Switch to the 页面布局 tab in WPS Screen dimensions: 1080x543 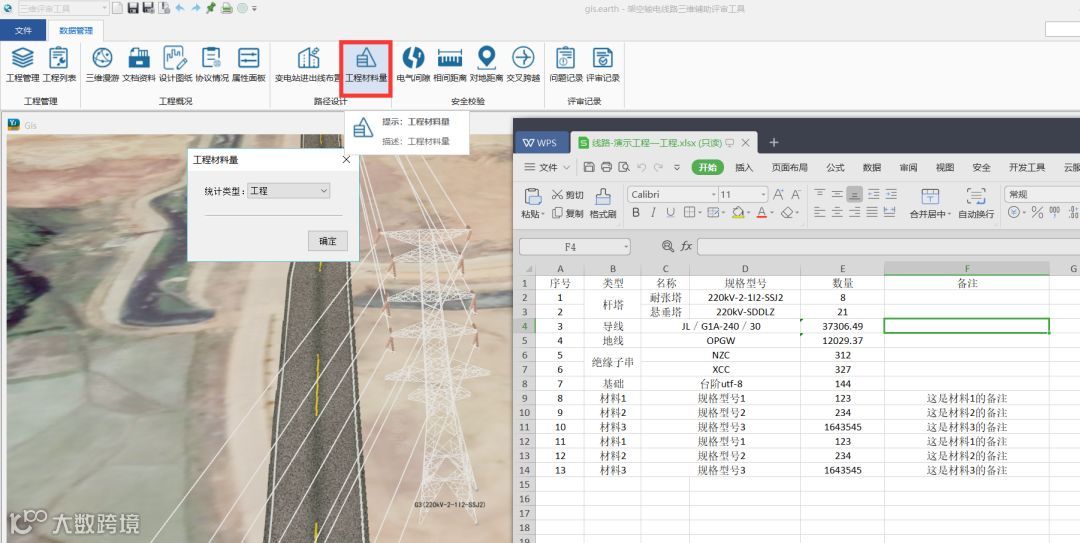[789, 167]
